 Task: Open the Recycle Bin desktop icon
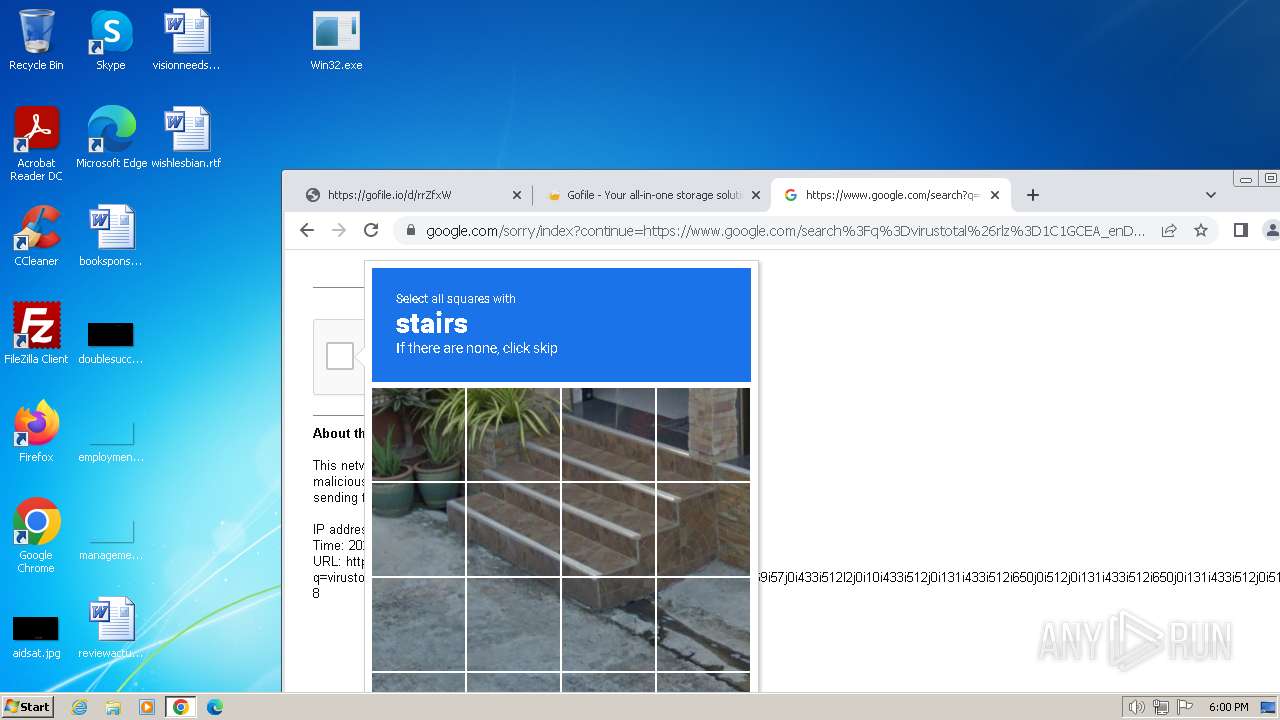tap(36, 40)
